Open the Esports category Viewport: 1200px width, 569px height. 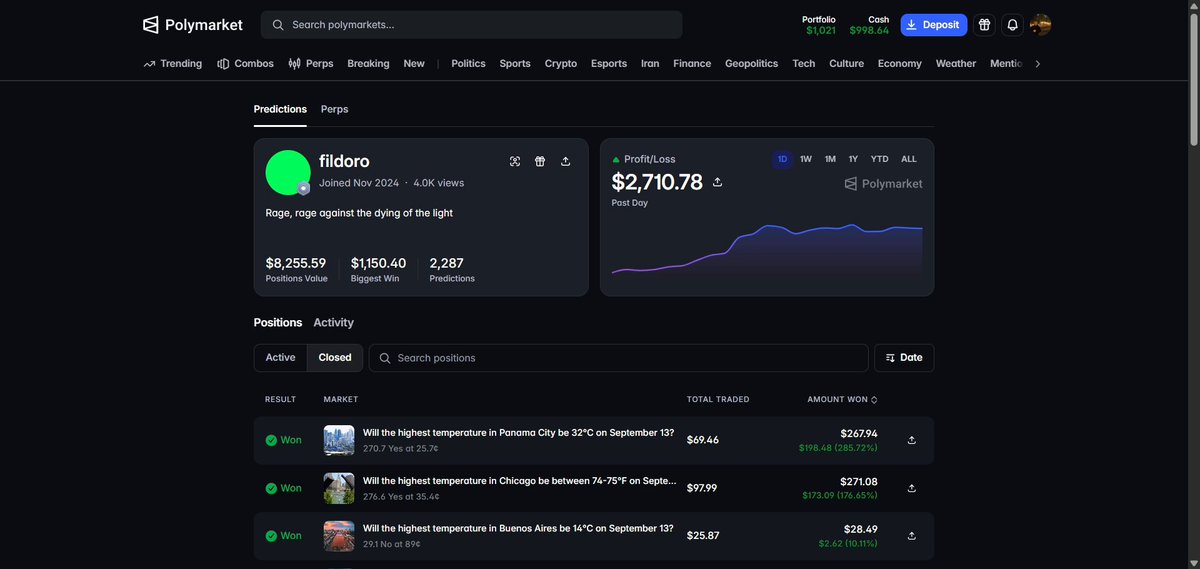point(609,63)
